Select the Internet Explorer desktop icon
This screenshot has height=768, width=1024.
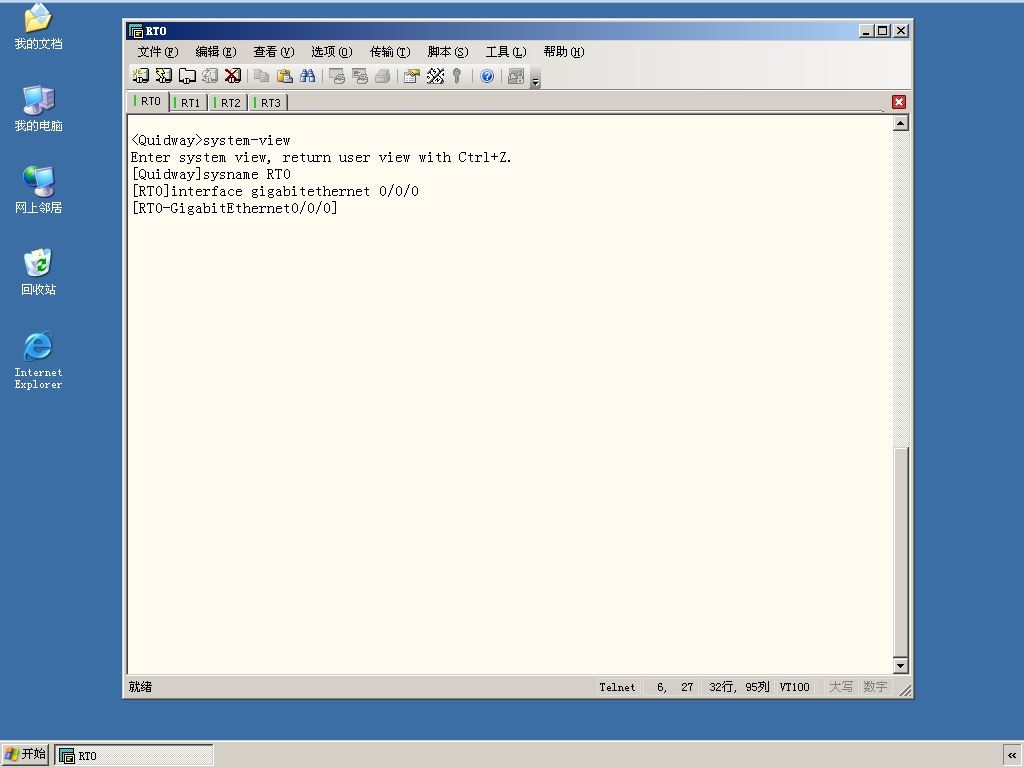pos(38,360)
